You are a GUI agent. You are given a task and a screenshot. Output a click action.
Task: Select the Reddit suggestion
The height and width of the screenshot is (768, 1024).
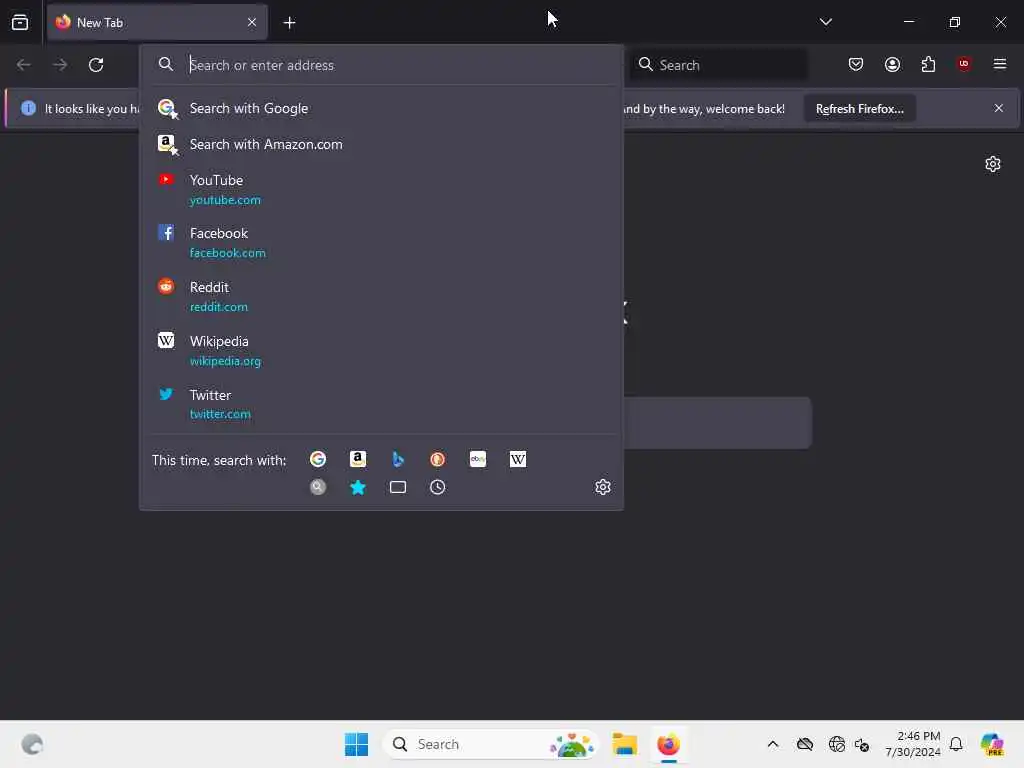click(381, 296)
